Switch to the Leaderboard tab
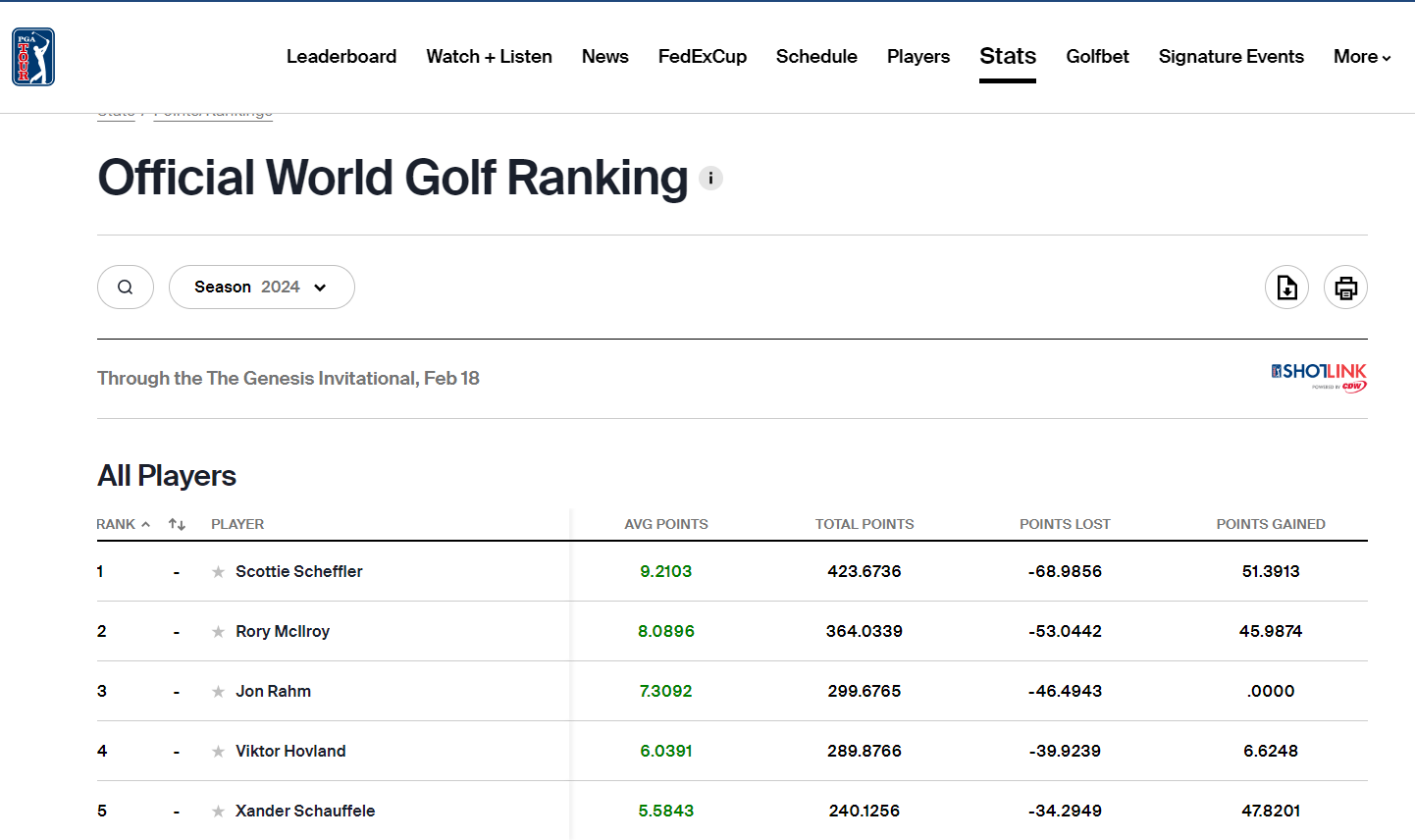 341,57
